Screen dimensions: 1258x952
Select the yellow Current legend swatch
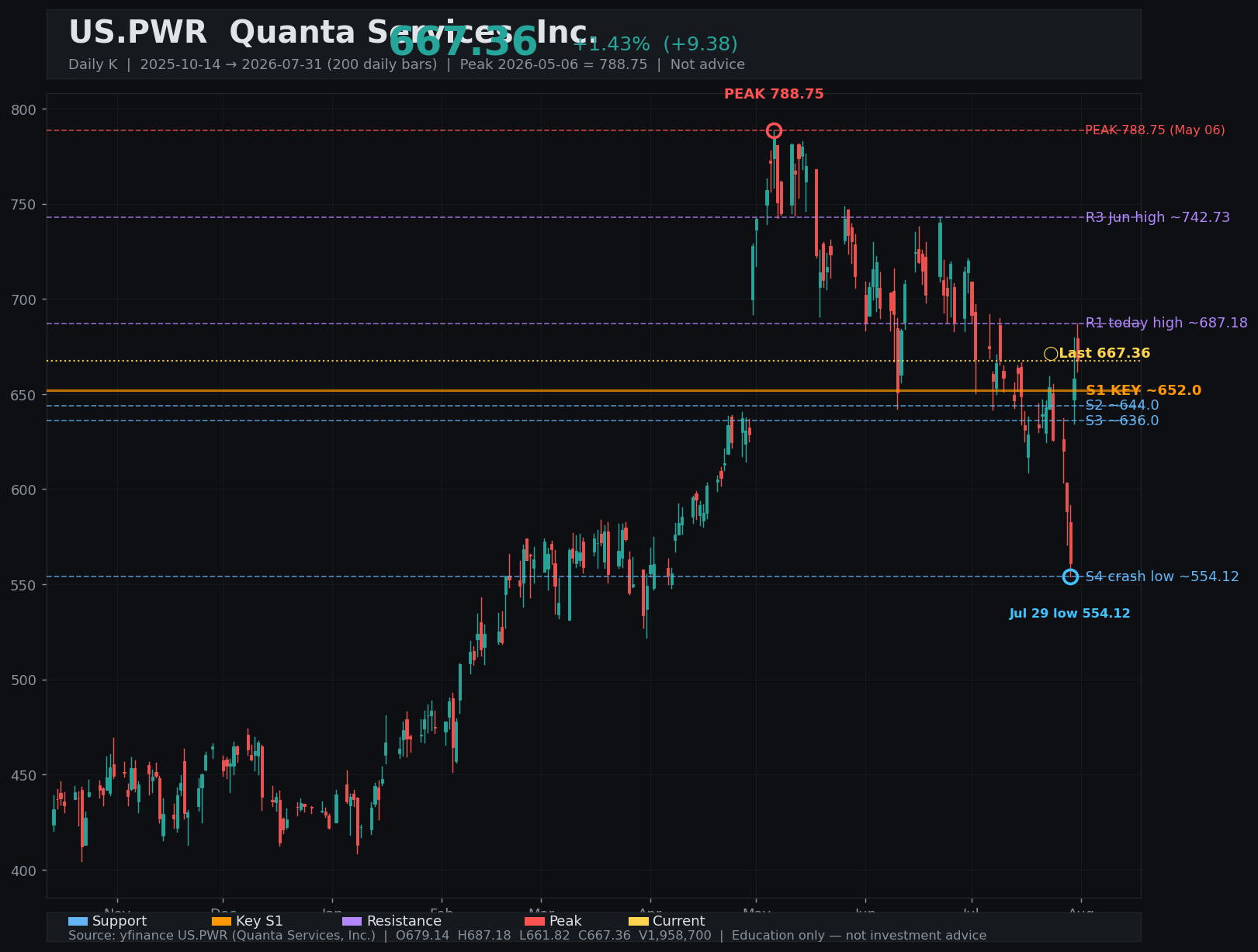[638, 922]
